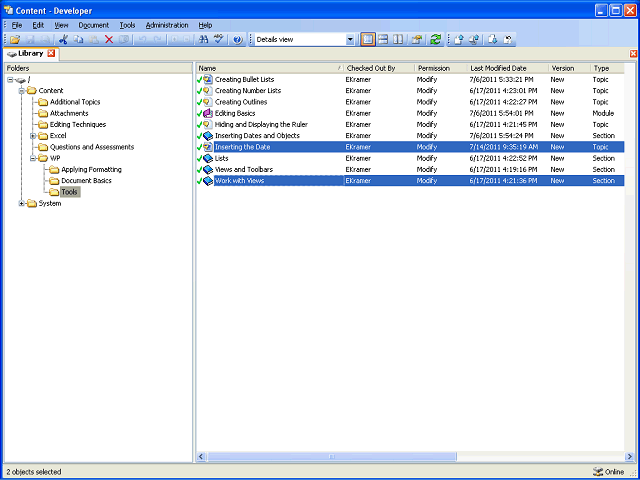This screenshot has height=480, width=640.
Task: Click the Version column header
Action: point(569,68)
